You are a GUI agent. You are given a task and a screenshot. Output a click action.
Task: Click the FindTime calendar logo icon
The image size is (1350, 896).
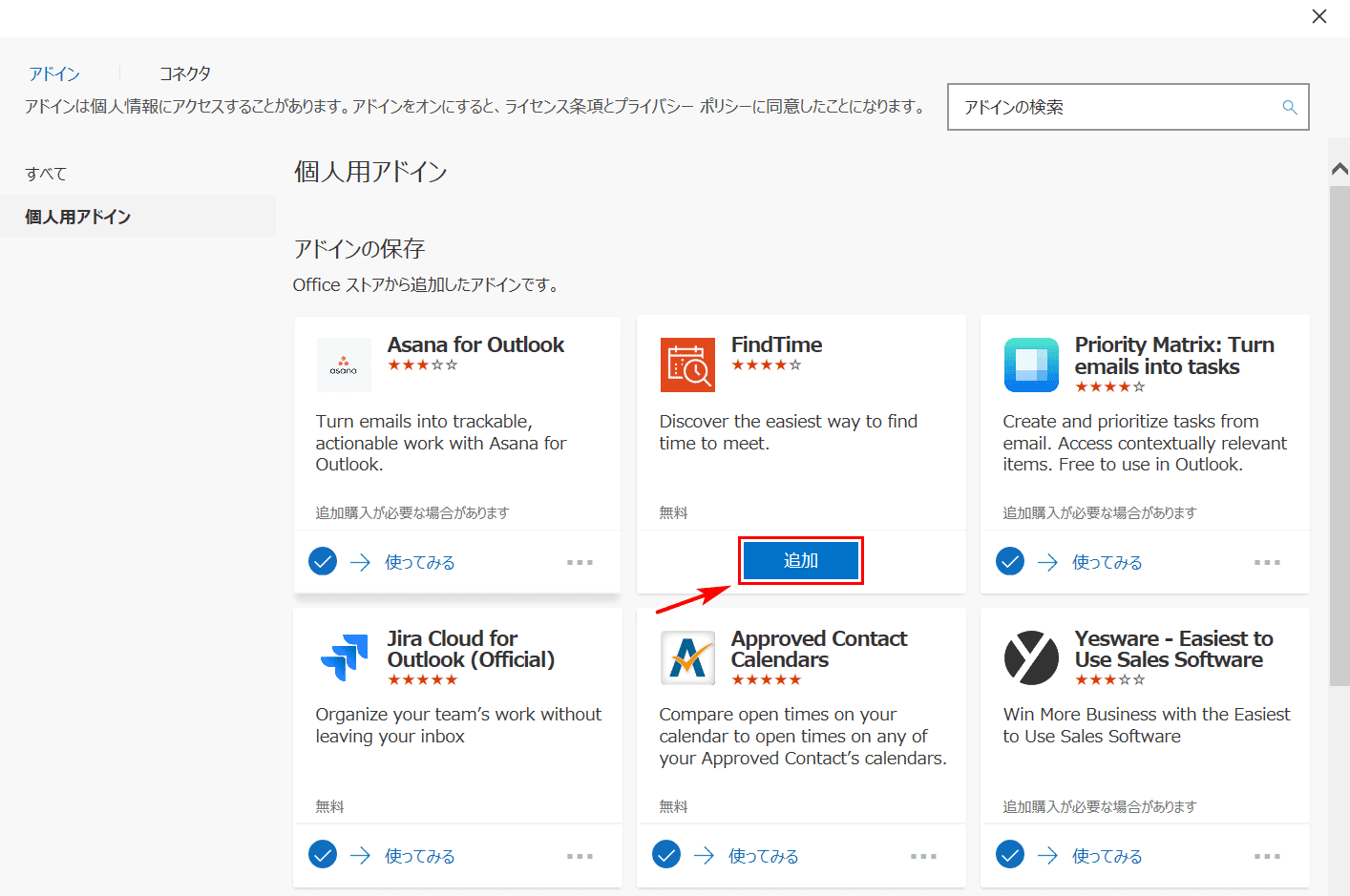pyautogui.click(x=687, y=365)
